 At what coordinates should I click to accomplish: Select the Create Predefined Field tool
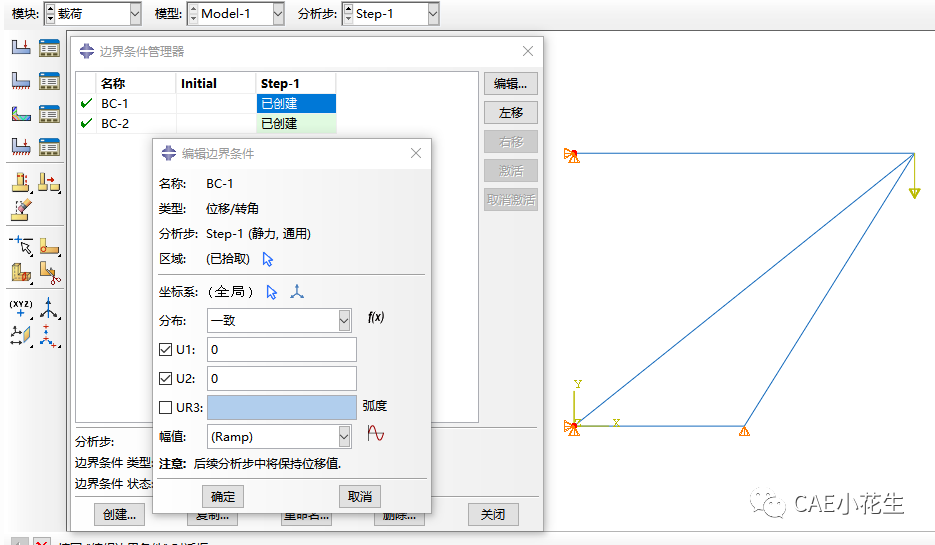(x=21, y=113)
